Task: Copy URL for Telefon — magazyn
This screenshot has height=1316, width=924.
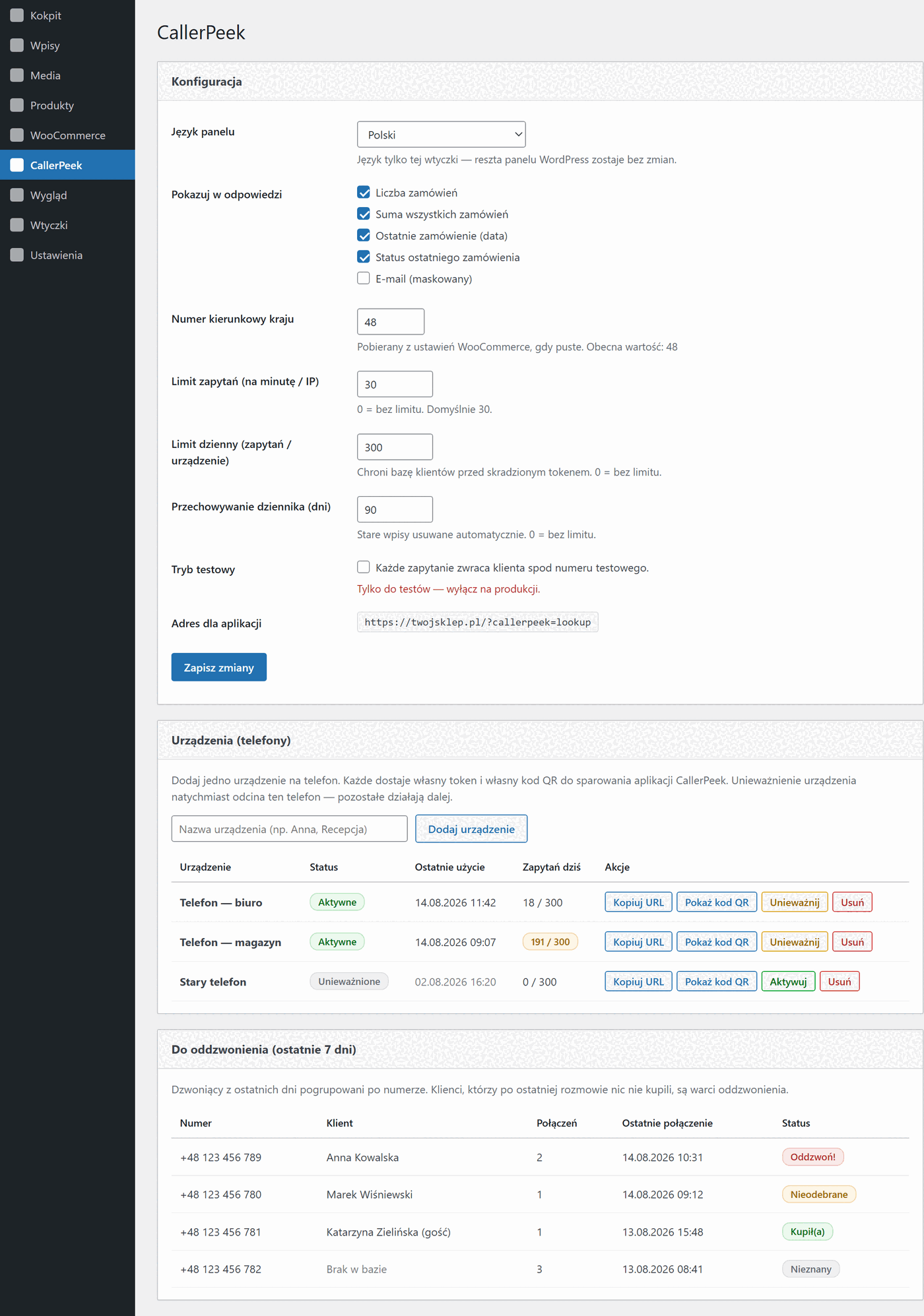Action: [639, 942]
